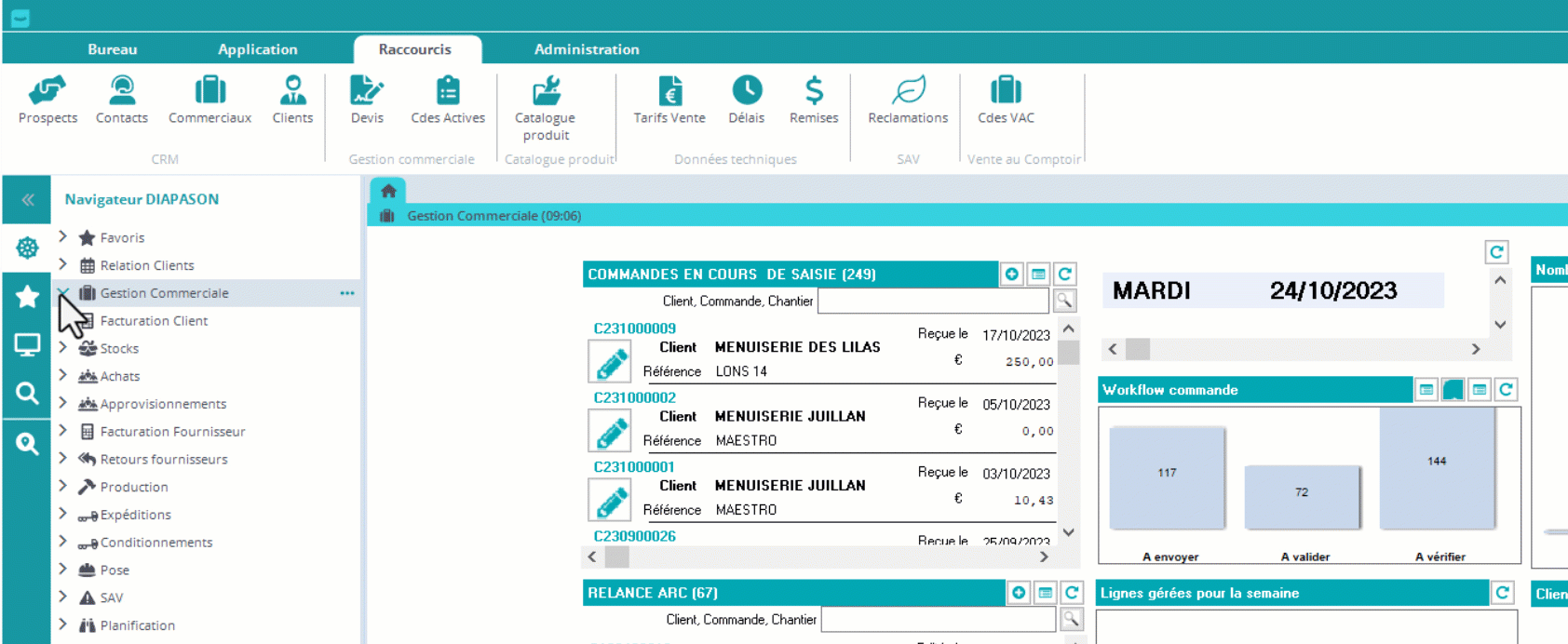Click the Commandes search input field
The image size is (1568, 644).
pos(933,301)
